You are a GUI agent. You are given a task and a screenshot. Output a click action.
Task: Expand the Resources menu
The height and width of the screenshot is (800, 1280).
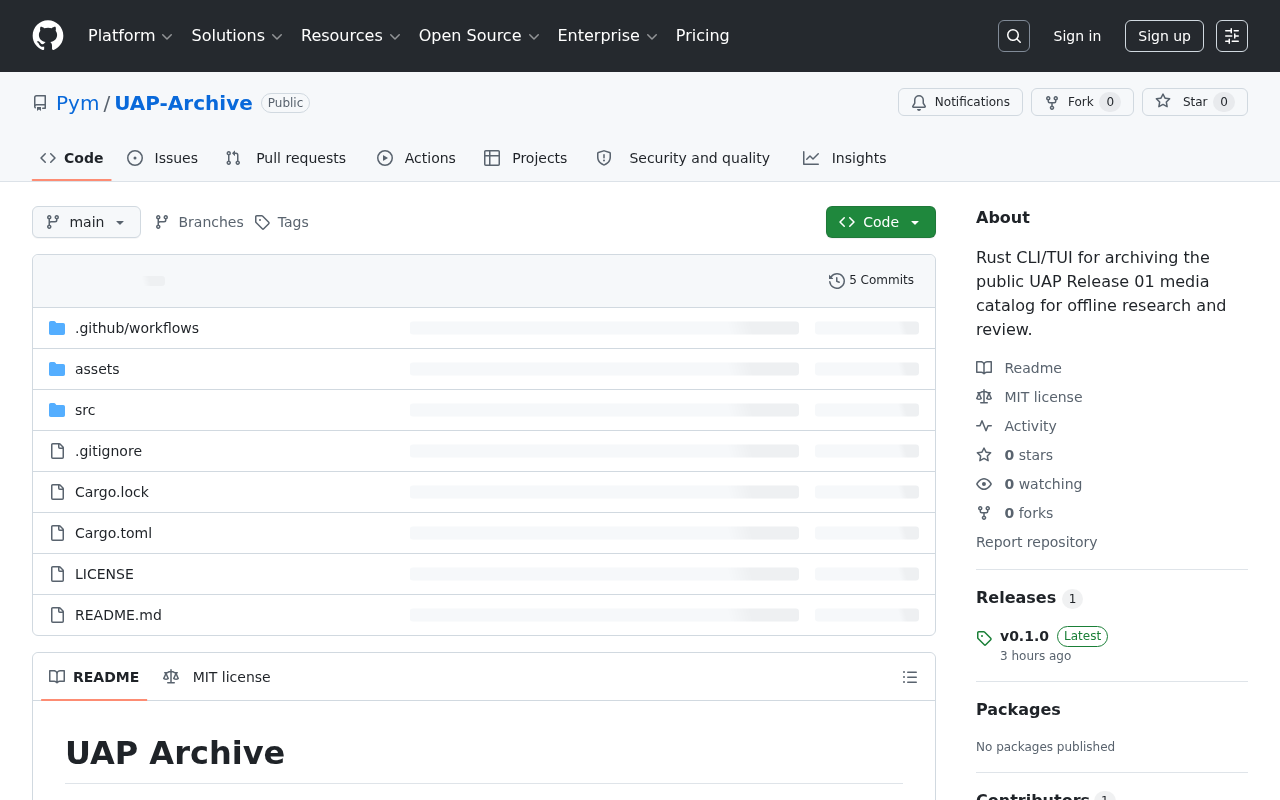click(350, 36)
